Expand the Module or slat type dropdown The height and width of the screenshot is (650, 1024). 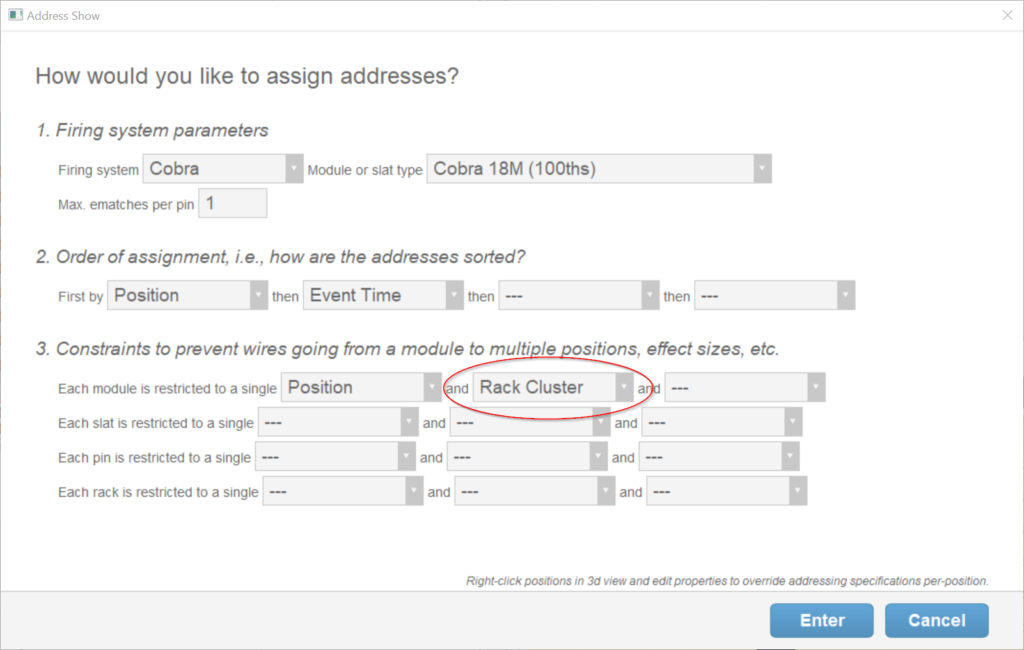coord(598,169)
